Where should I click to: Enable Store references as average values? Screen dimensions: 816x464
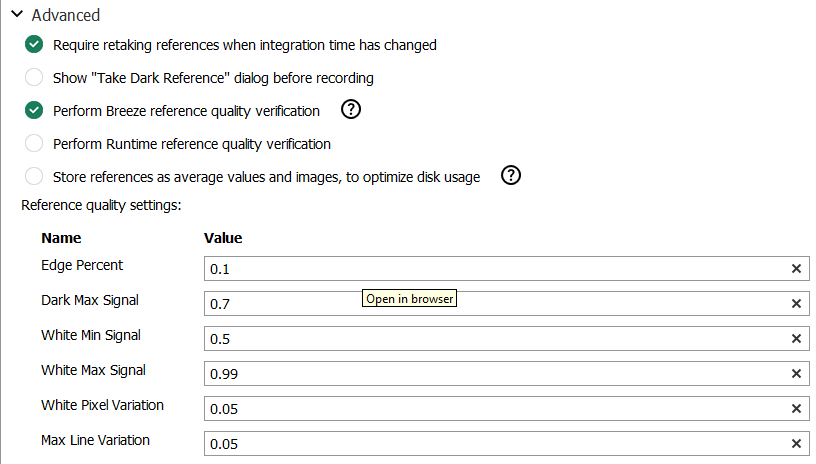coord(35,177)
